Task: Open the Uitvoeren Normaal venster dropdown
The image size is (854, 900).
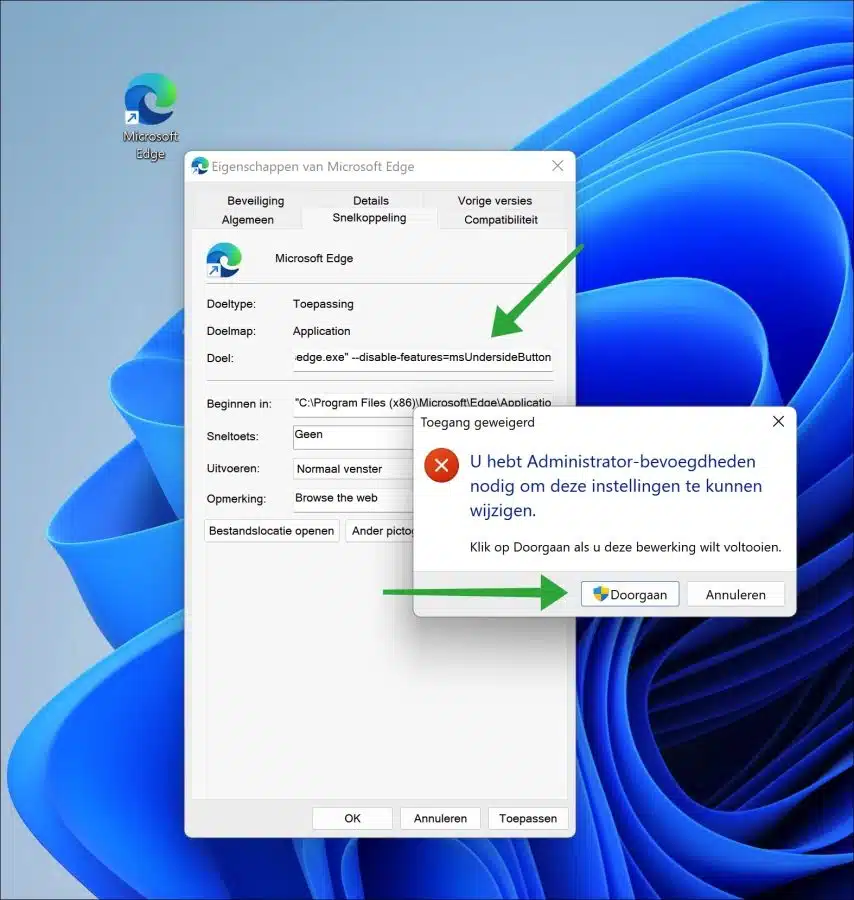Action: tap(353, 469)
